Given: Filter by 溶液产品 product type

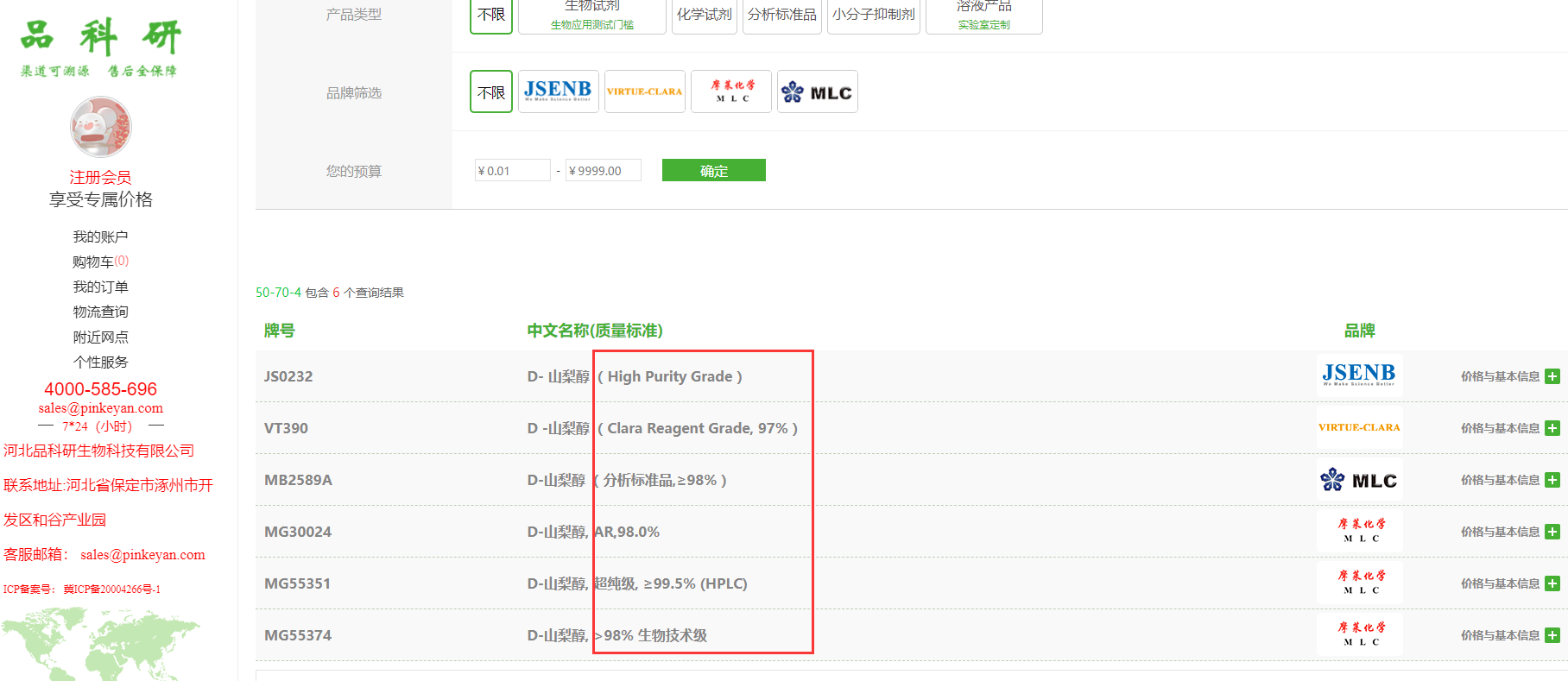Looking at the screenshot, I should [x=983, y=14].
